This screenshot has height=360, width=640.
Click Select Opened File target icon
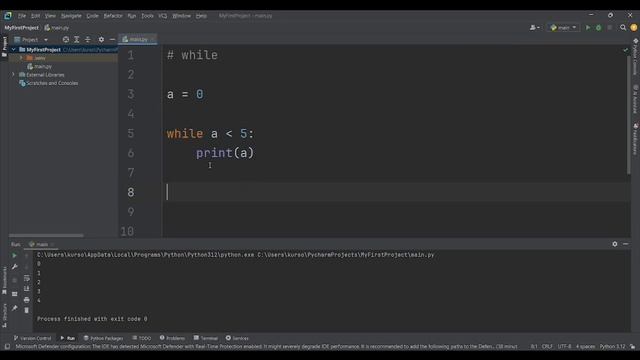pos(66,40)
